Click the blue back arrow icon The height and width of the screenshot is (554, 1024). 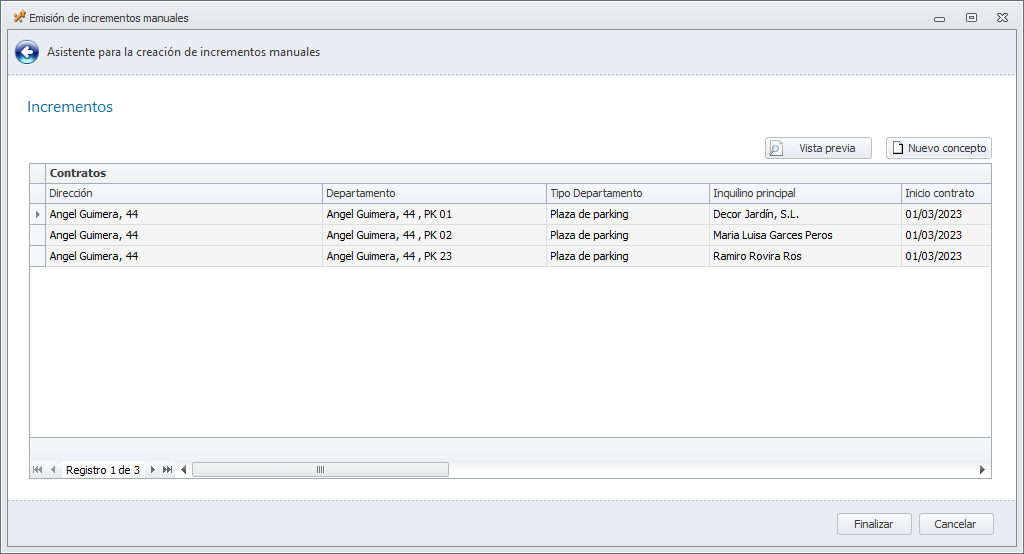tap(27, 53)
